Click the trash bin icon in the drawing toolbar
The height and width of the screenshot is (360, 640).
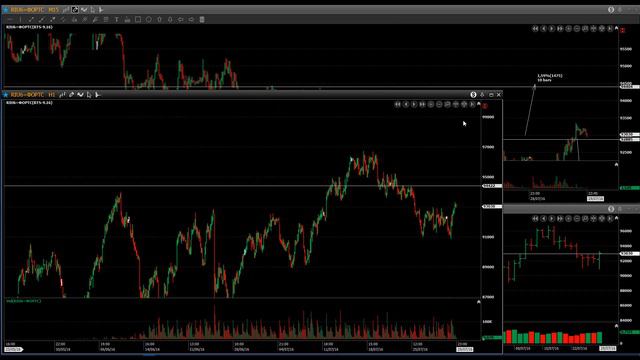(202, 20)
